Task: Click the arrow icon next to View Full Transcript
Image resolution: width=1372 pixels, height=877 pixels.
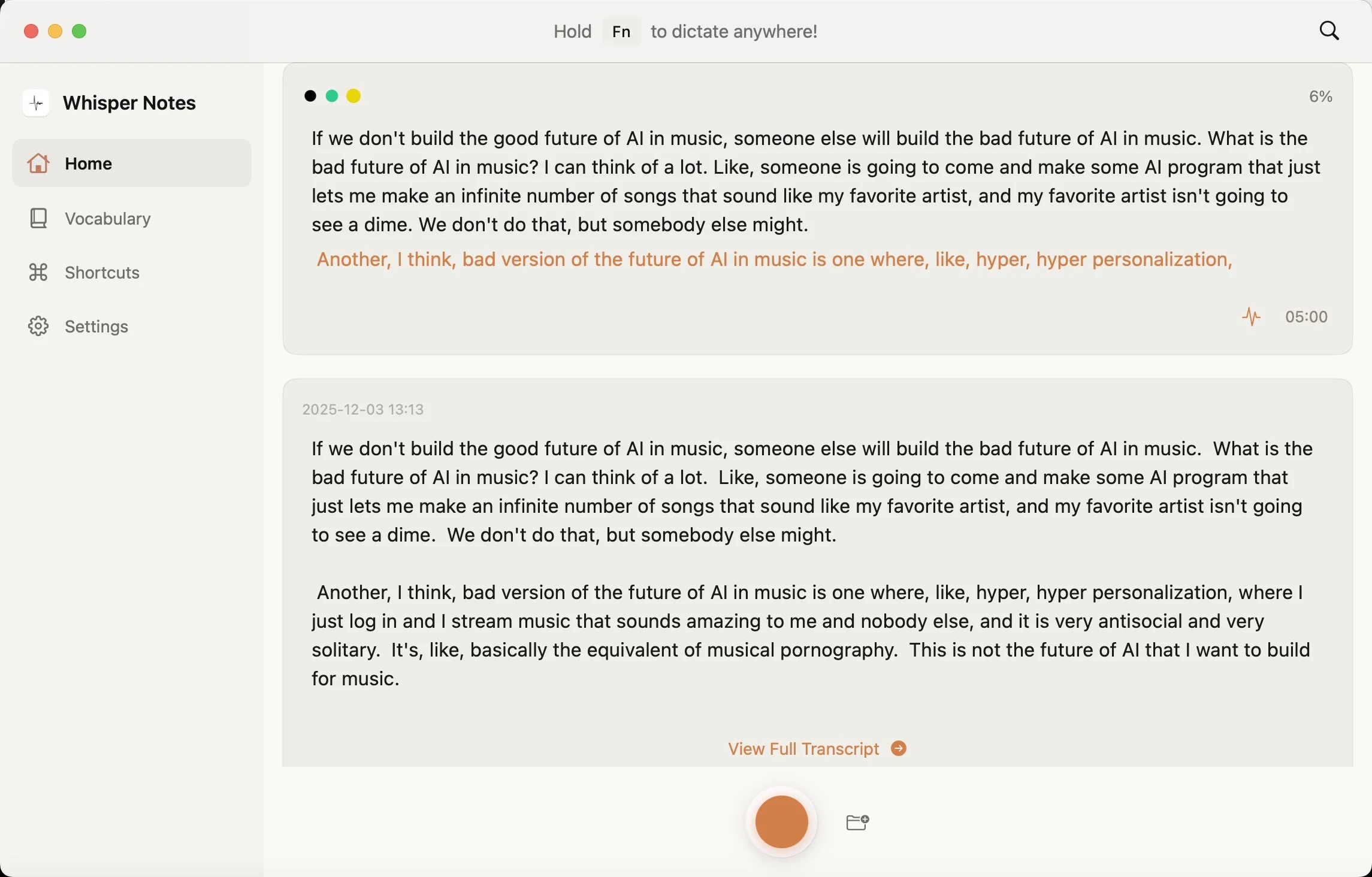Action: point(898,748)
